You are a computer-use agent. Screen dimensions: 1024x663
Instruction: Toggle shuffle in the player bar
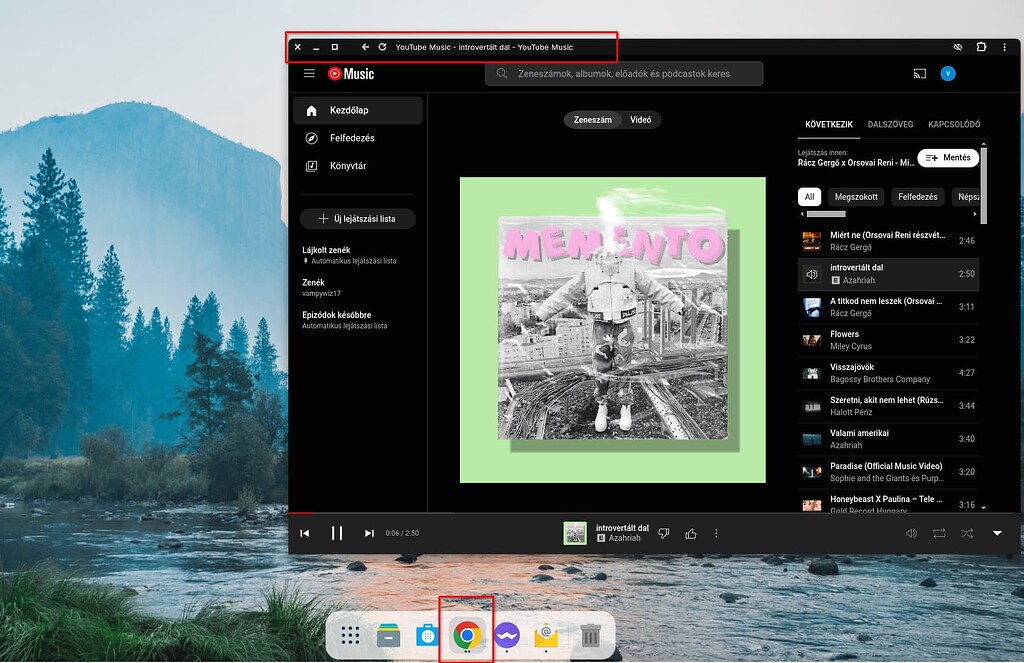click(x=967, y=533)
